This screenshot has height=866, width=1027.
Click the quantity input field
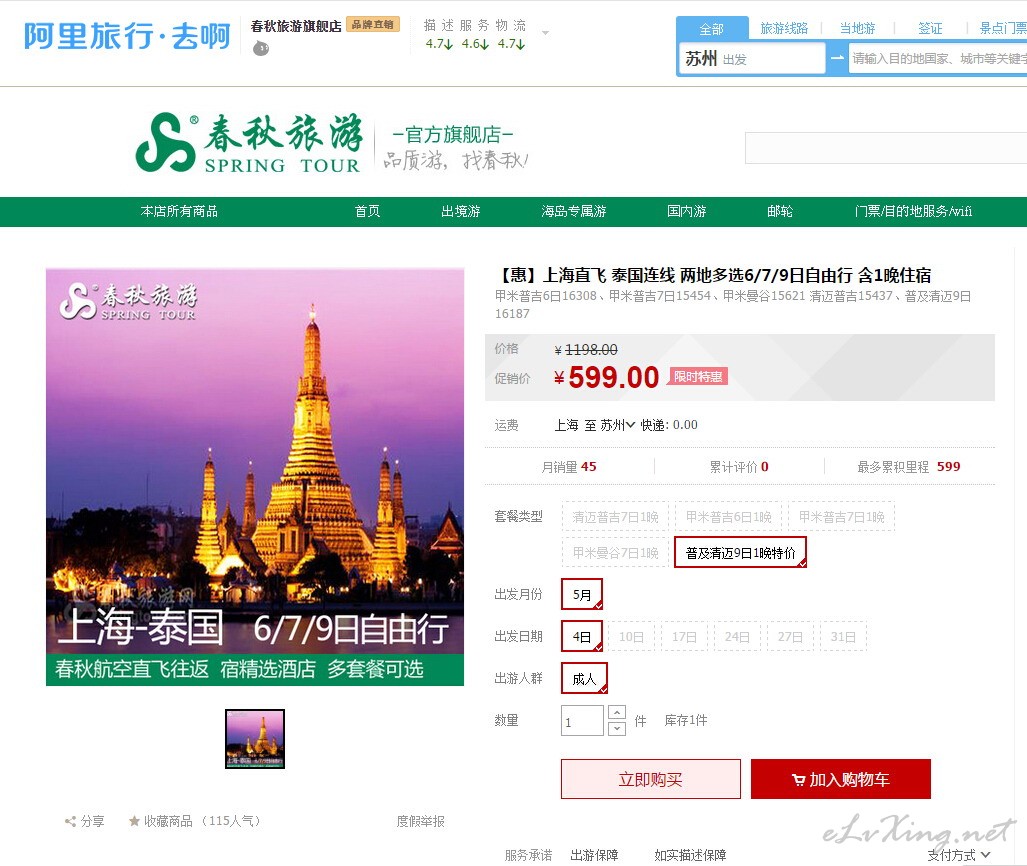pyautogui.click(x=582, y=721)
